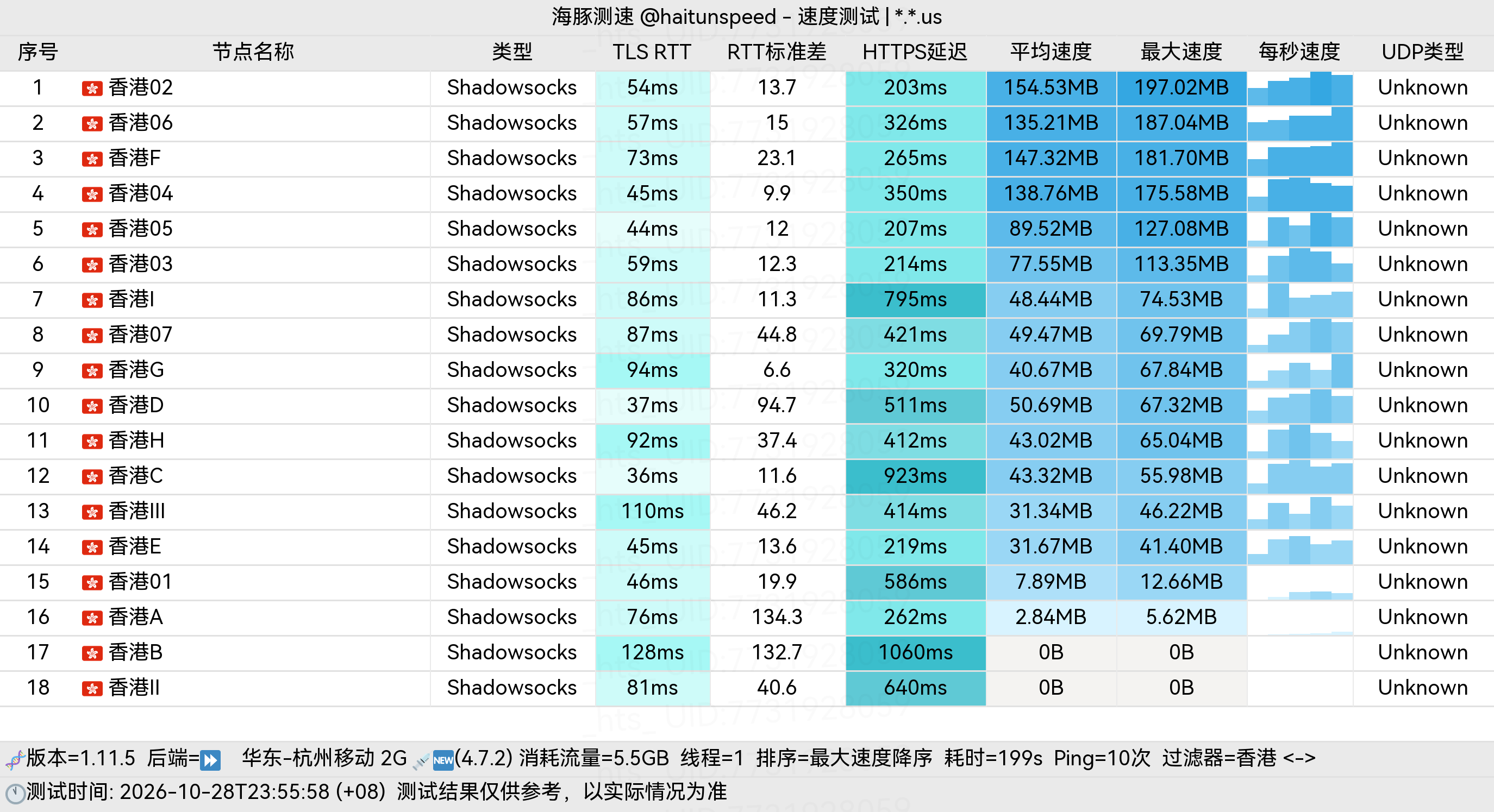This screenshot has width=1494, height=812.
Task: Click the 香港E node name
Action: pyautogui.click(x=135, y=546)
